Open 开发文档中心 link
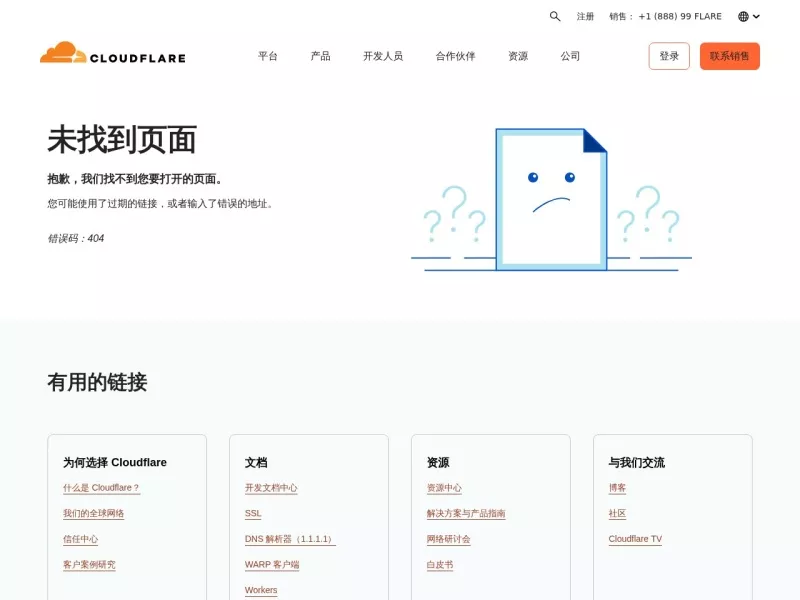This screenshot has height=600, width=800. click(x=271, y=488)
